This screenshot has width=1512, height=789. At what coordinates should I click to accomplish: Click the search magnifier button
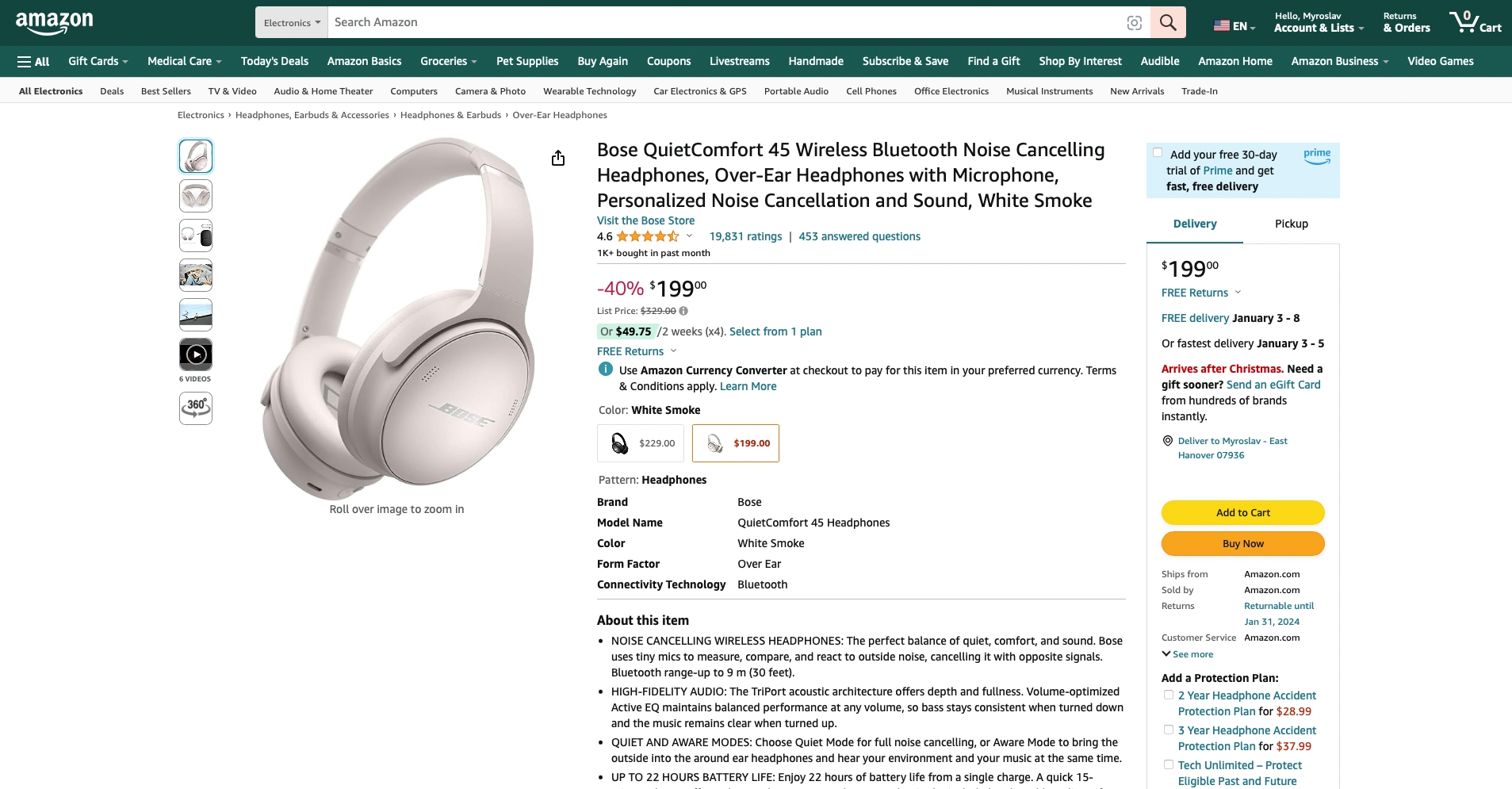tap(1168, 22)
